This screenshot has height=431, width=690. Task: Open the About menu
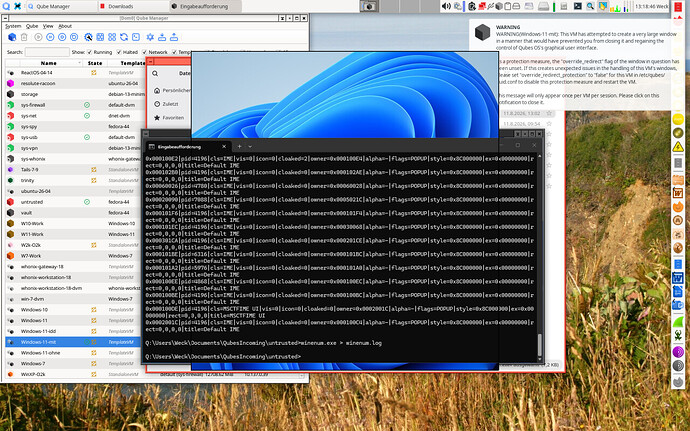pyautogui.click(x=65, y=26)
